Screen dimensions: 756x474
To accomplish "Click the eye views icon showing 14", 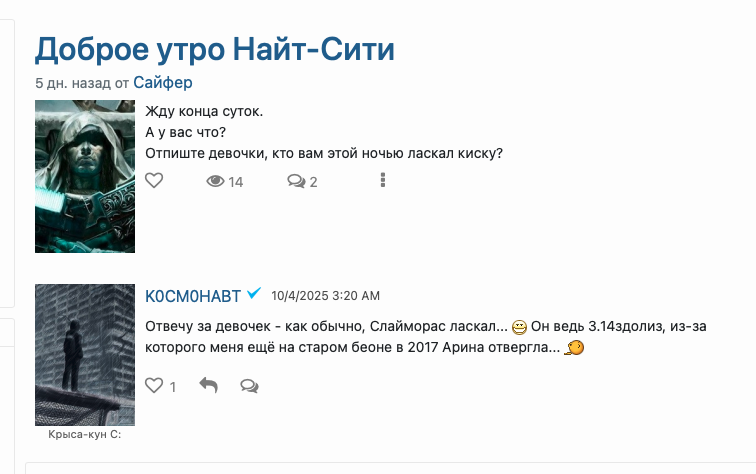I will click(x=215, y=181).
